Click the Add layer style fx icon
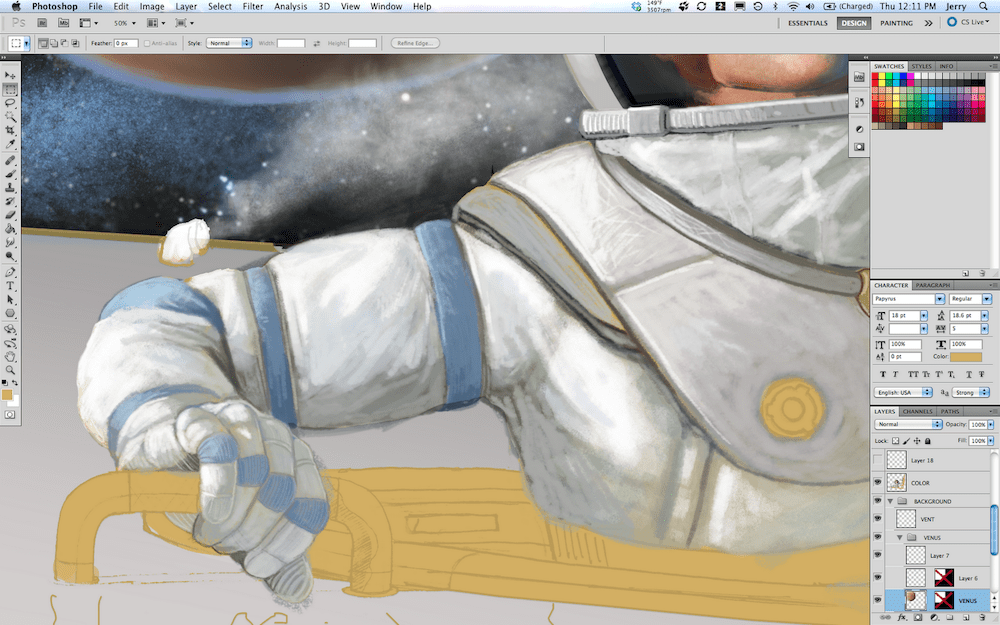The height and width of the screenshot is (625, 1000). pyautogui.click(x=902, y=617)
